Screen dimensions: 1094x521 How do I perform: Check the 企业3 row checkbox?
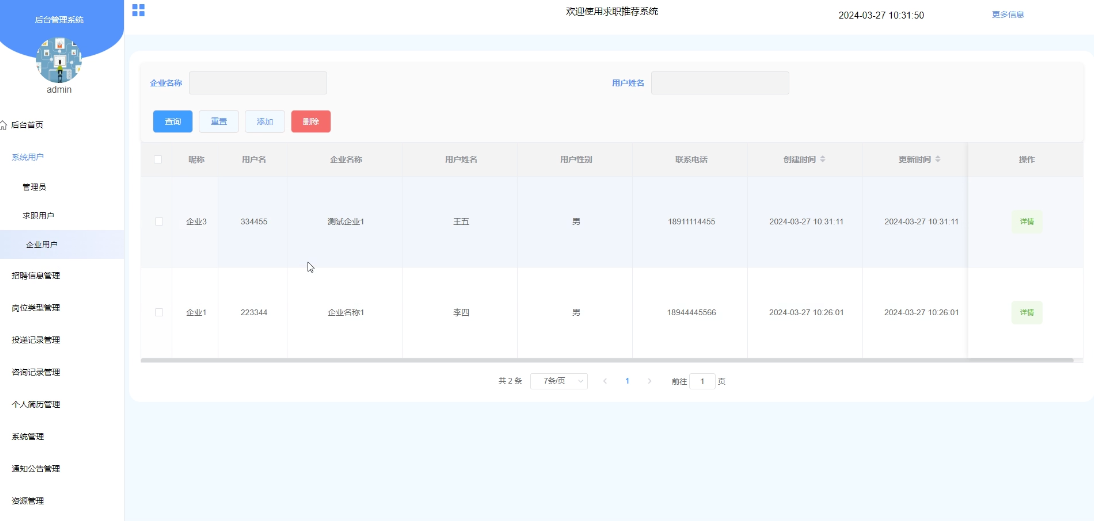[158, 221]
